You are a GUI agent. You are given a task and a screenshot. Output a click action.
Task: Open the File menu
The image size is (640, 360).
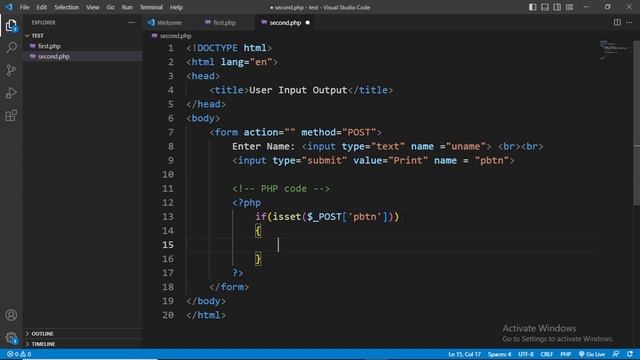pos(24,7)
